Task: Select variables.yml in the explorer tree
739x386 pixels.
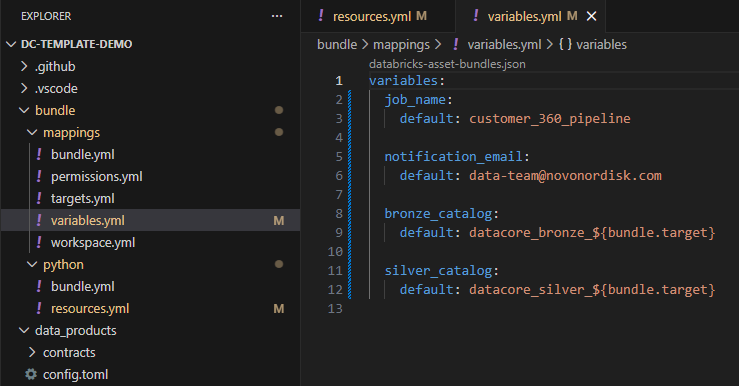Action: pyautogui.click(x=150, y=221)
